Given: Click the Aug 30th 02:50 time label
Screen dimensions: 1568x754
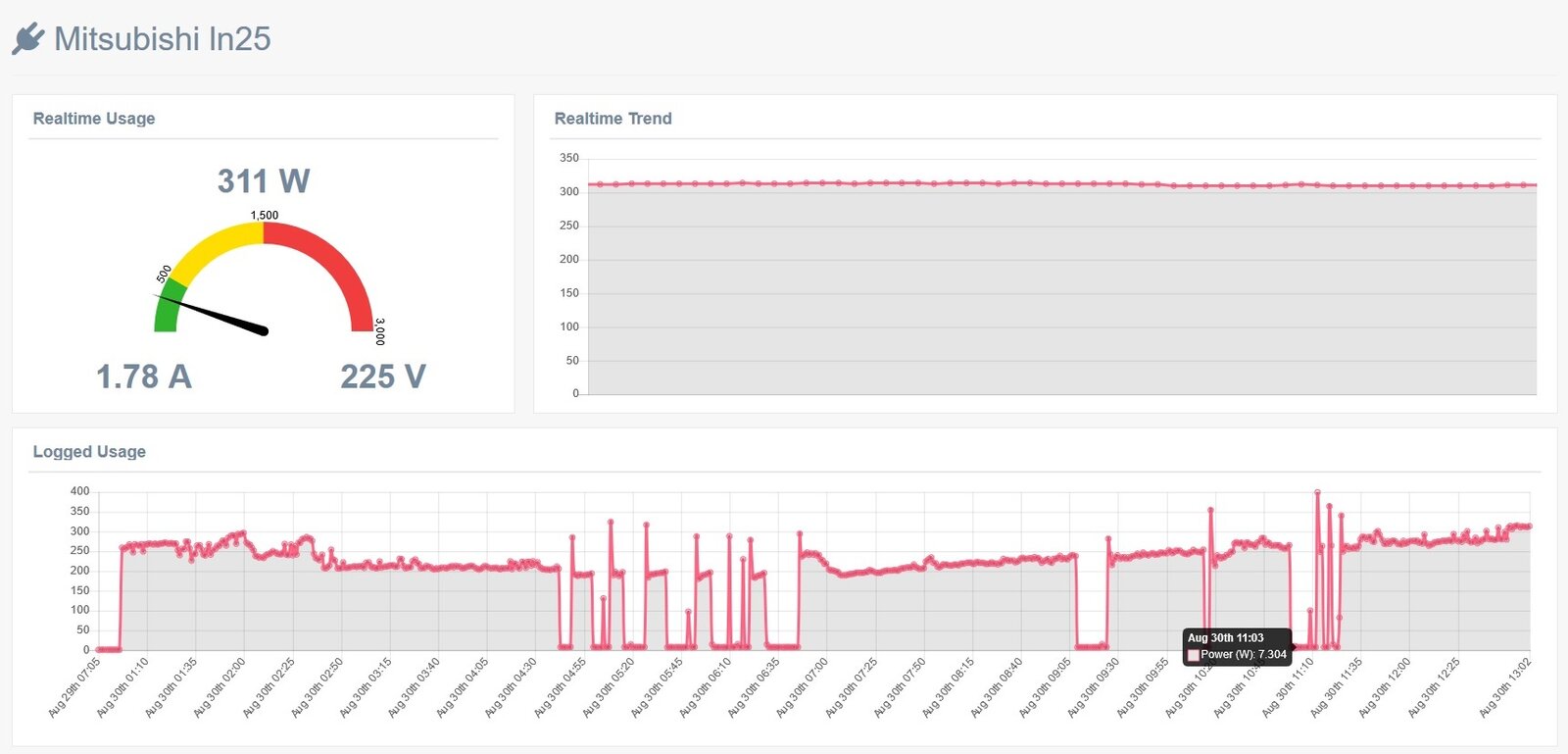Looking at the screenshot, I should (x=318, y=688).
